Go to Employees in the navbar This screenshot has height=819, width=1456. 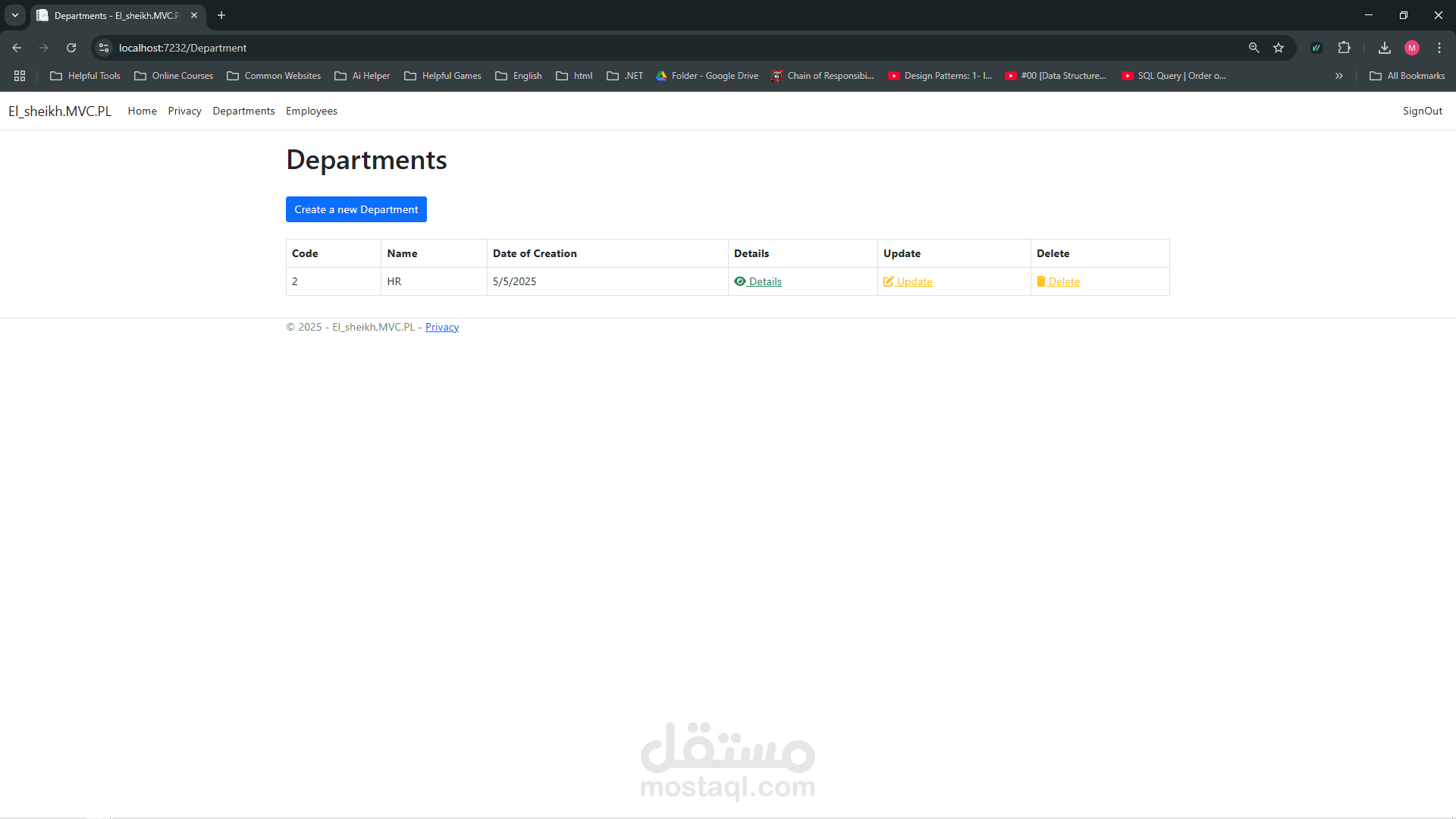(311, 111)
